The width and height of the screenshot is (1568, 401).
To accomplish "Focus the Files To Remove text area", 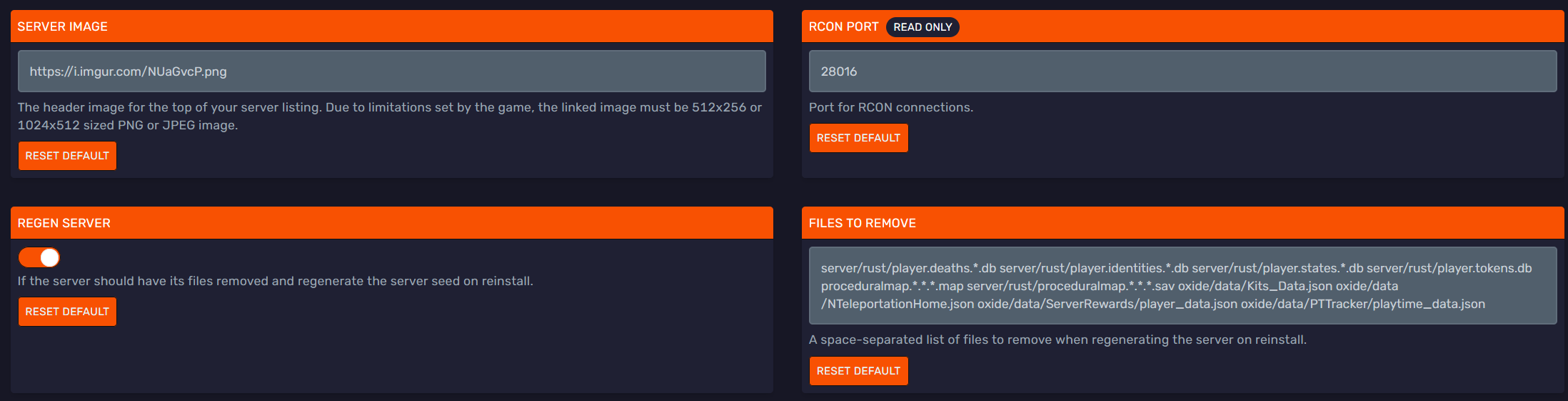I will point(1182,286).
